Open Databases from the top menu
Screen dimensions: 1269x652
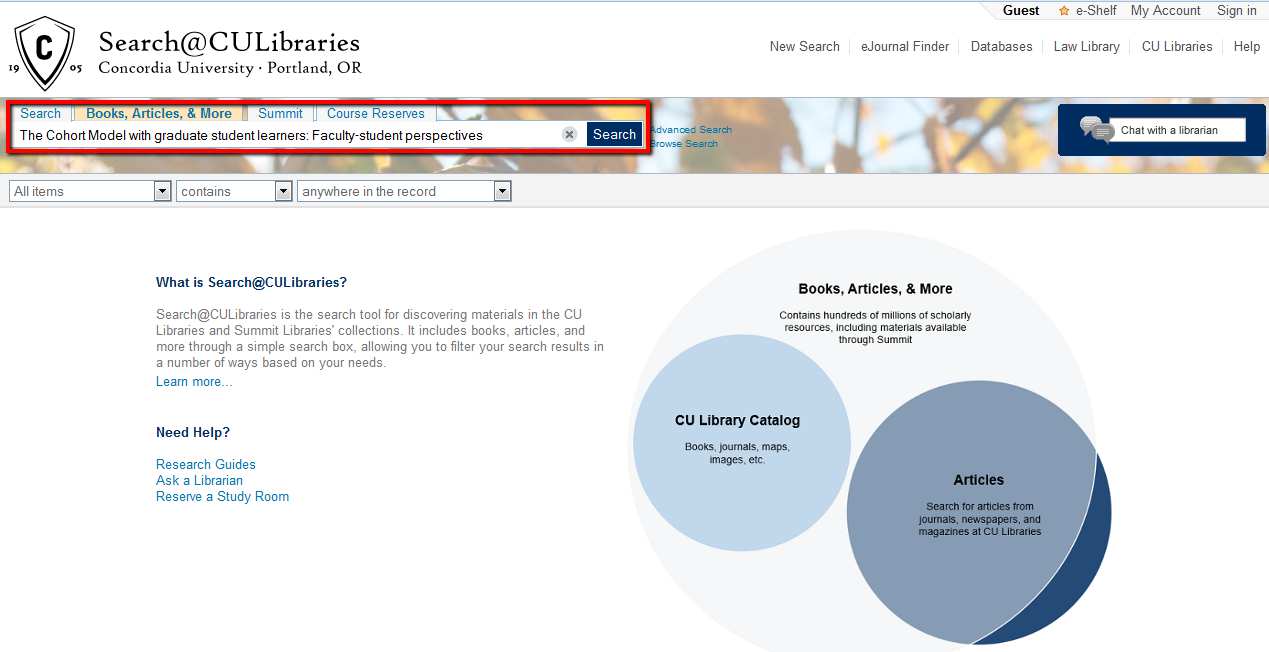pos(1001,46)
